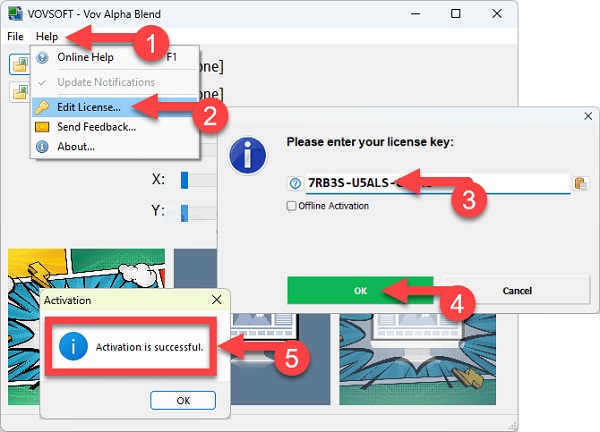Minimize the Vov Alpha Blend window
This screenshot has width=600, height=432.
tap(416, 14)
